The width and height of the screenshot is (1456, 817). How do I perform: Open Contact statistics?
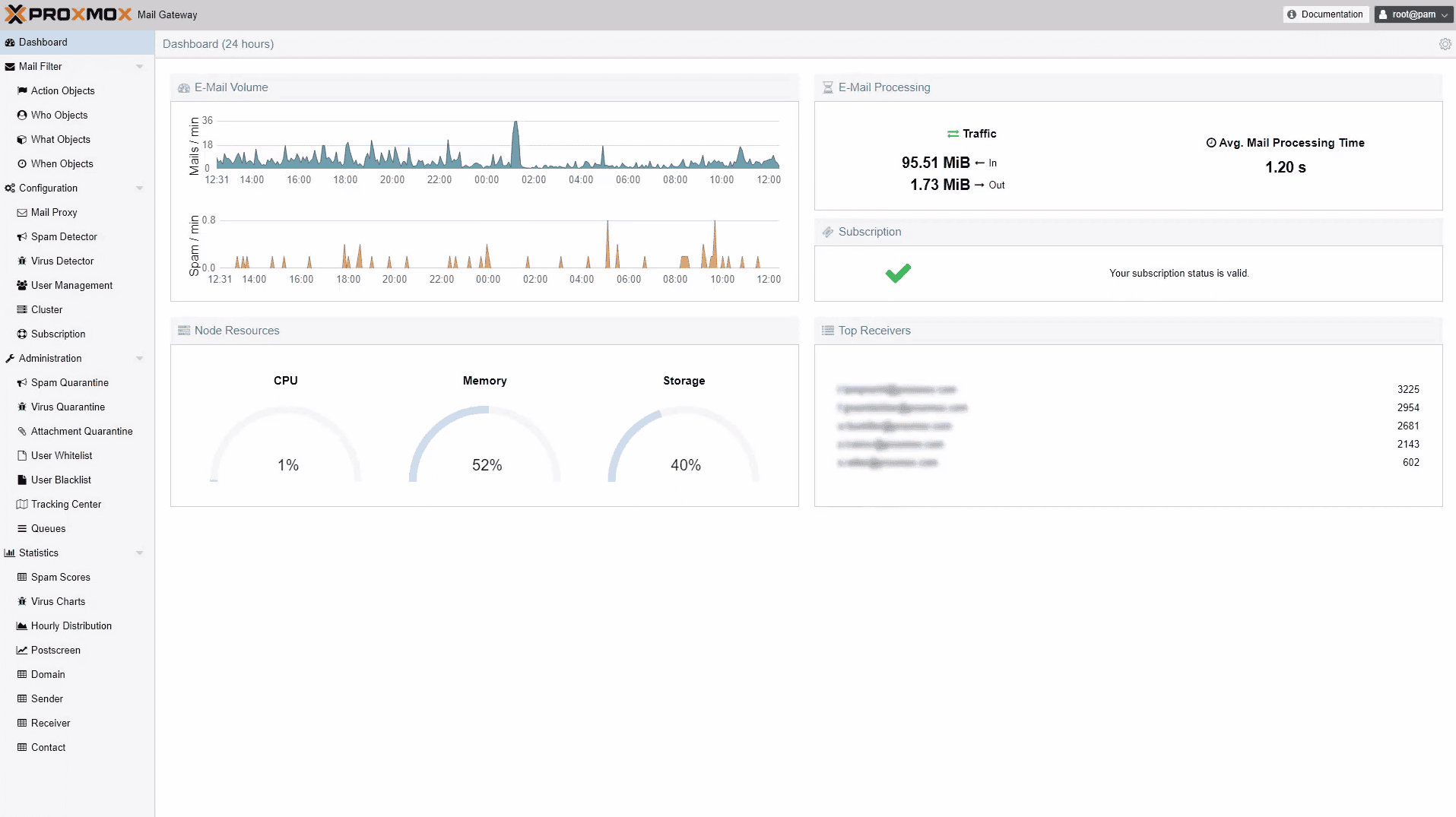[77, 747]
